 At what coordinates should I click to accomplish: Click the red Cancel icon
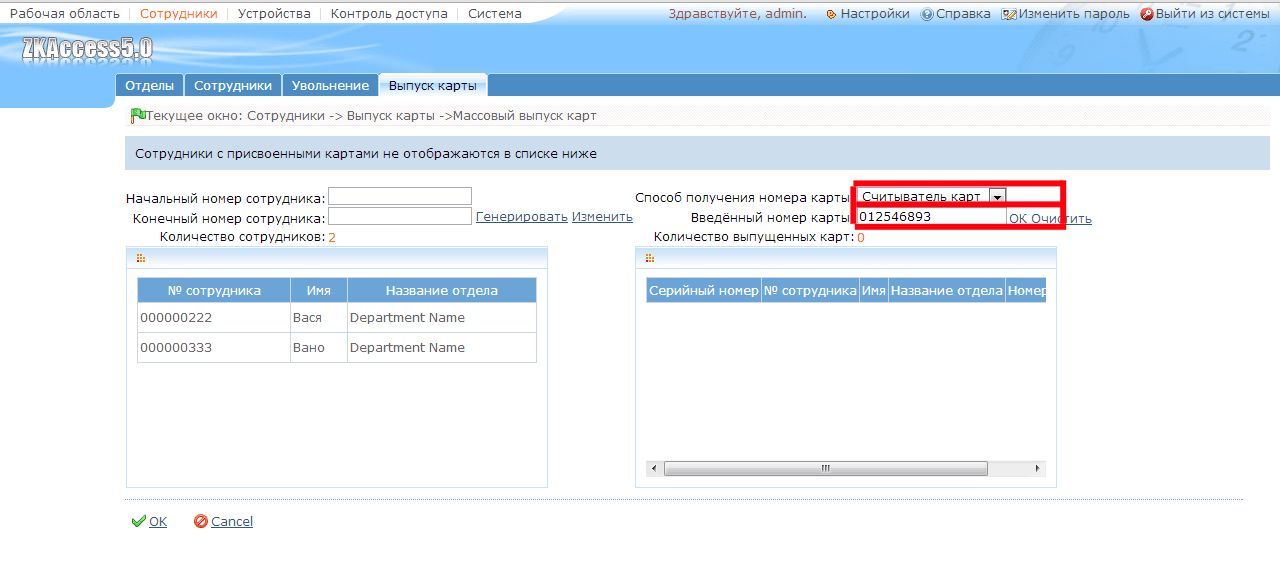pos(201,521)
